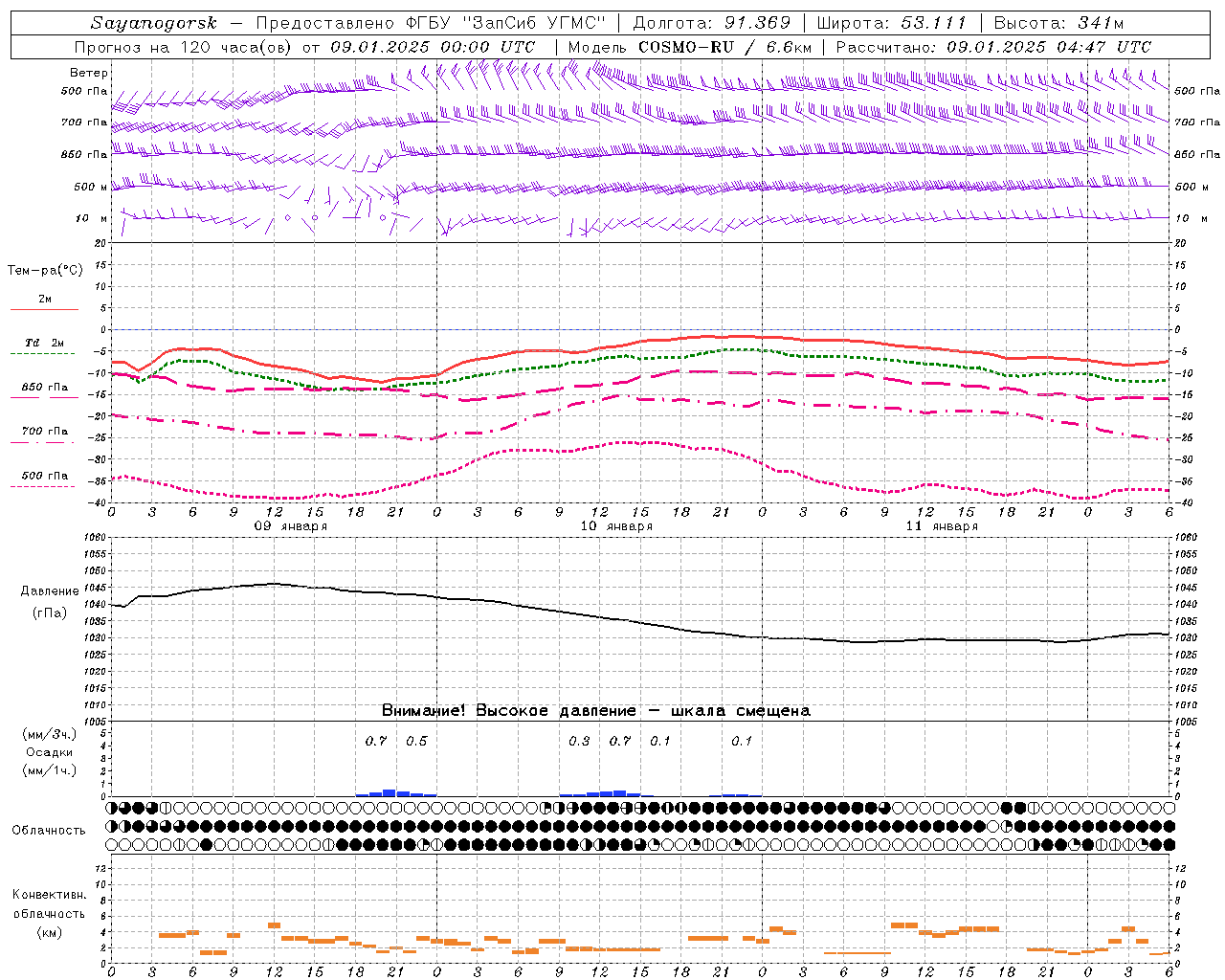Click the 'Ветер' wind panel label

(x=89, y=73)
